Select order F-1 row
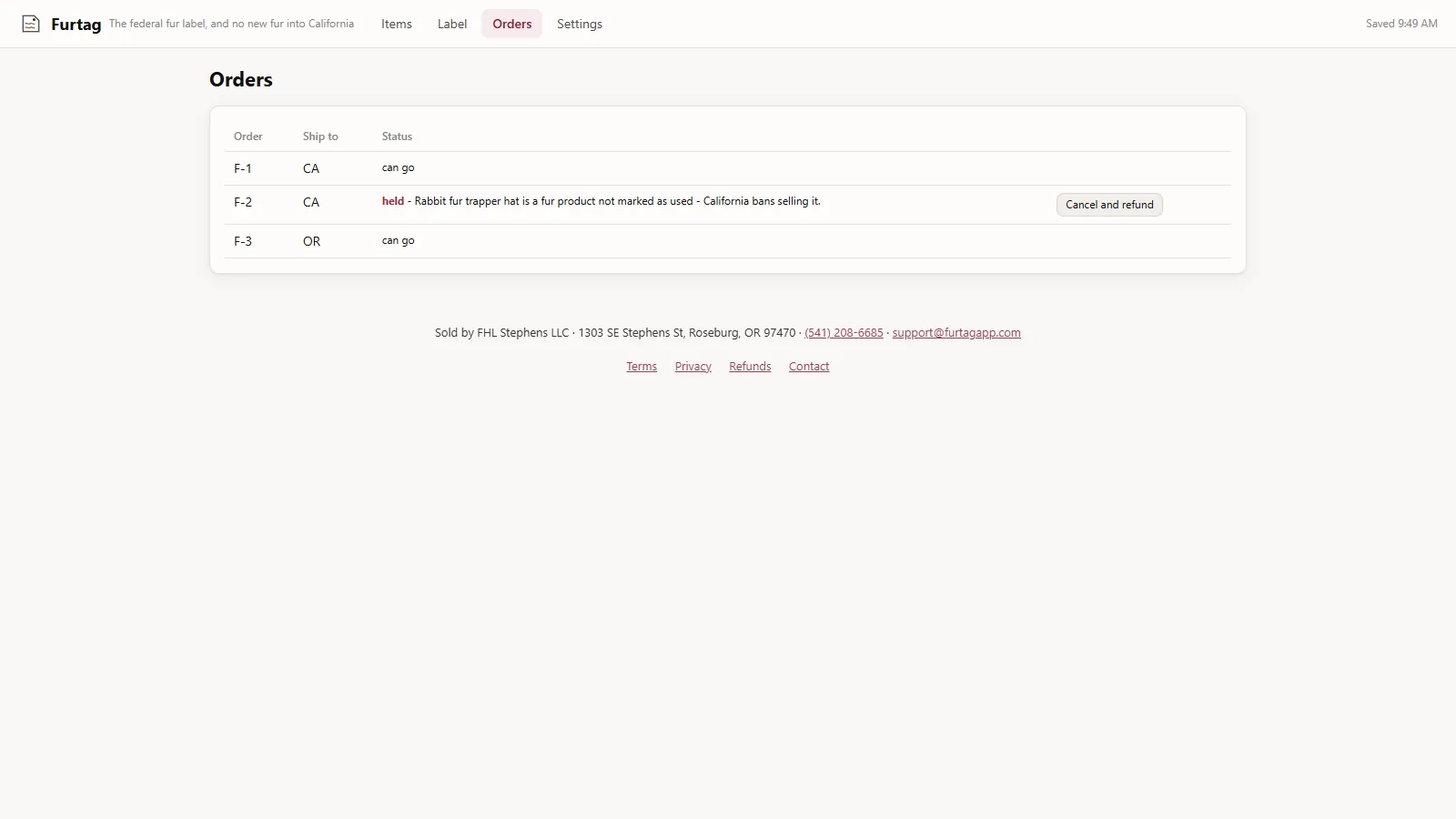Viewport: 1456px width, 819px height. 728,168
